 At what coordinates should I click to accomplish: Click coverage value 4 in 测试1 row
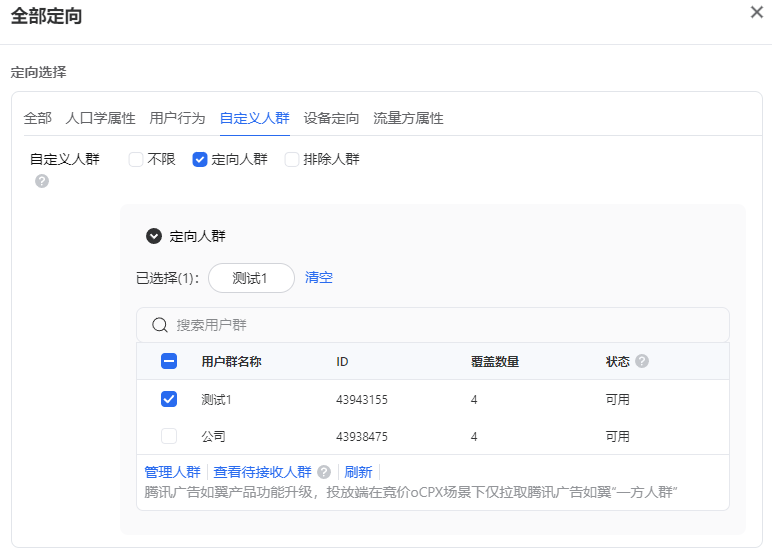click(x=474, y=399)
